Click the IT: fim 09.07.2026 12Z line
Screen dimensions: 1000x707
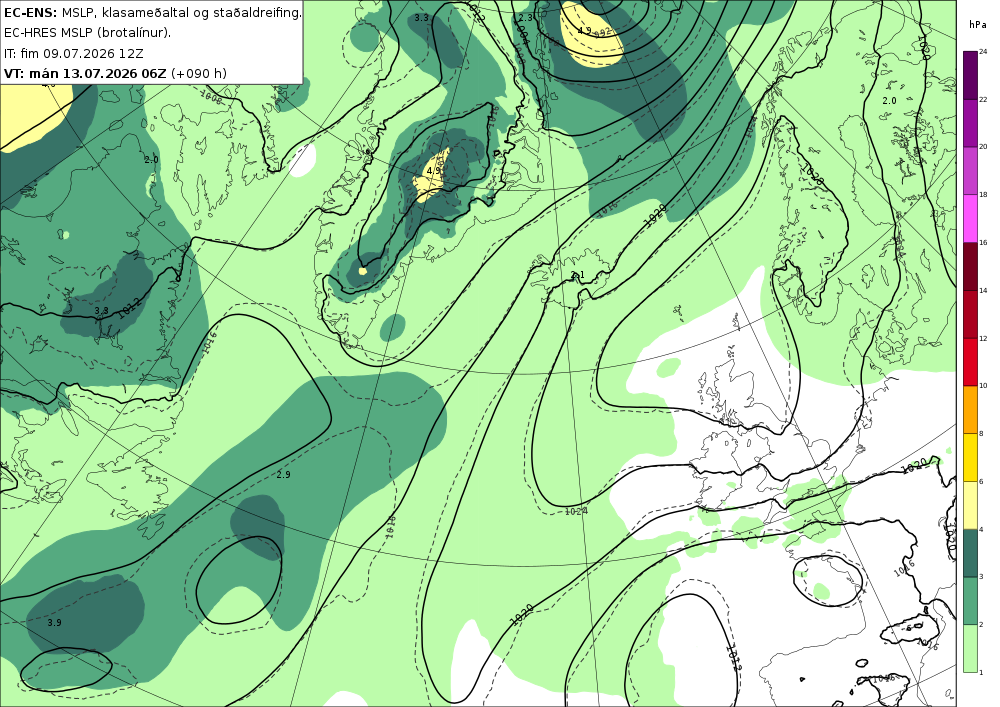click(x=73, y=53)
